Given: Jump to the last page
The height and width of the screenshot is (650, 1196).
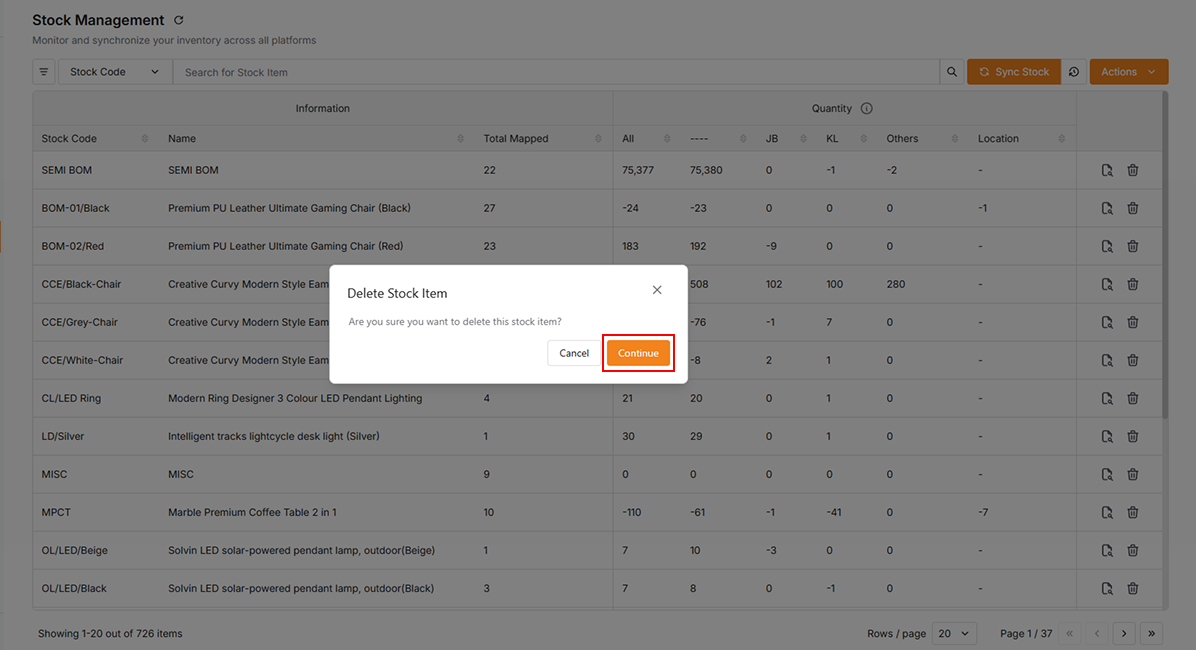Looking at the screenshot, I should coord(1151,633).
